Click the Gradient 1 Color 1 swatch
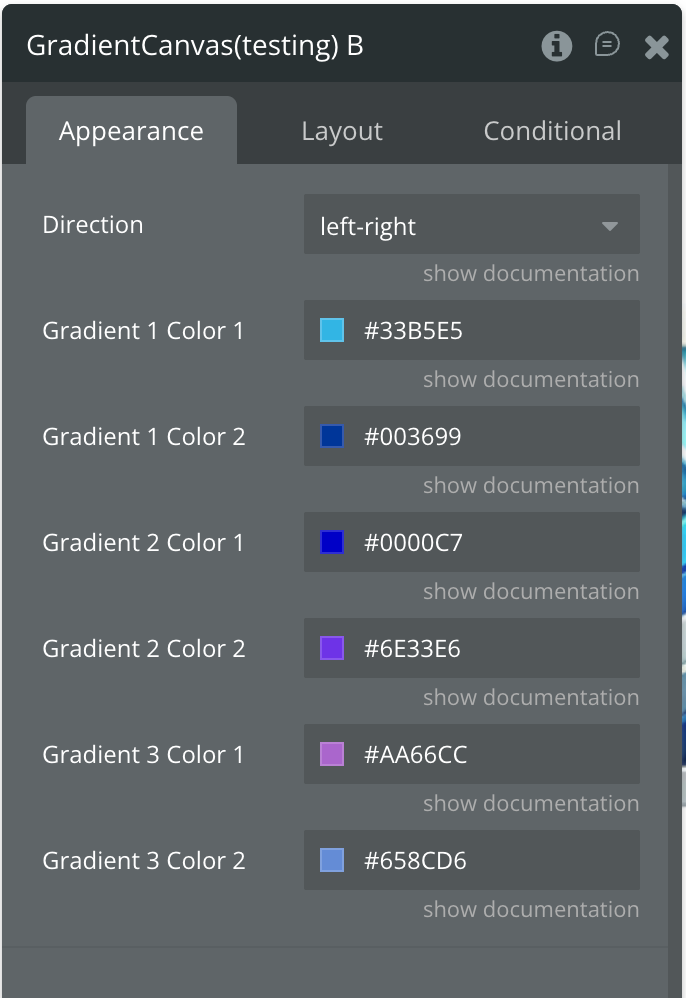 pos(332,331)
